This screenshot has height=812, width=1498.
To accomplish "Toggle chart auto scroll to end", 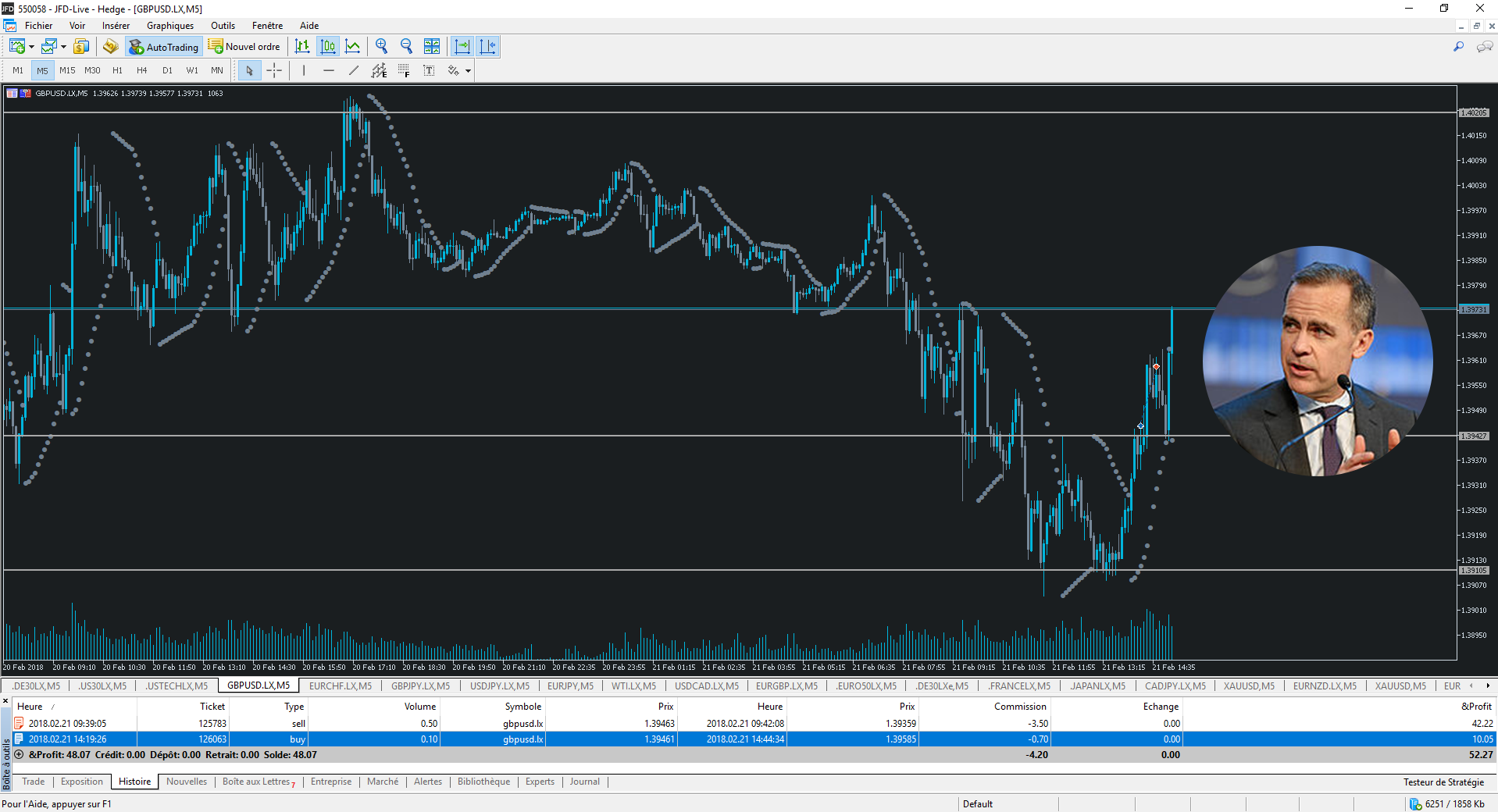I will 462,47.
